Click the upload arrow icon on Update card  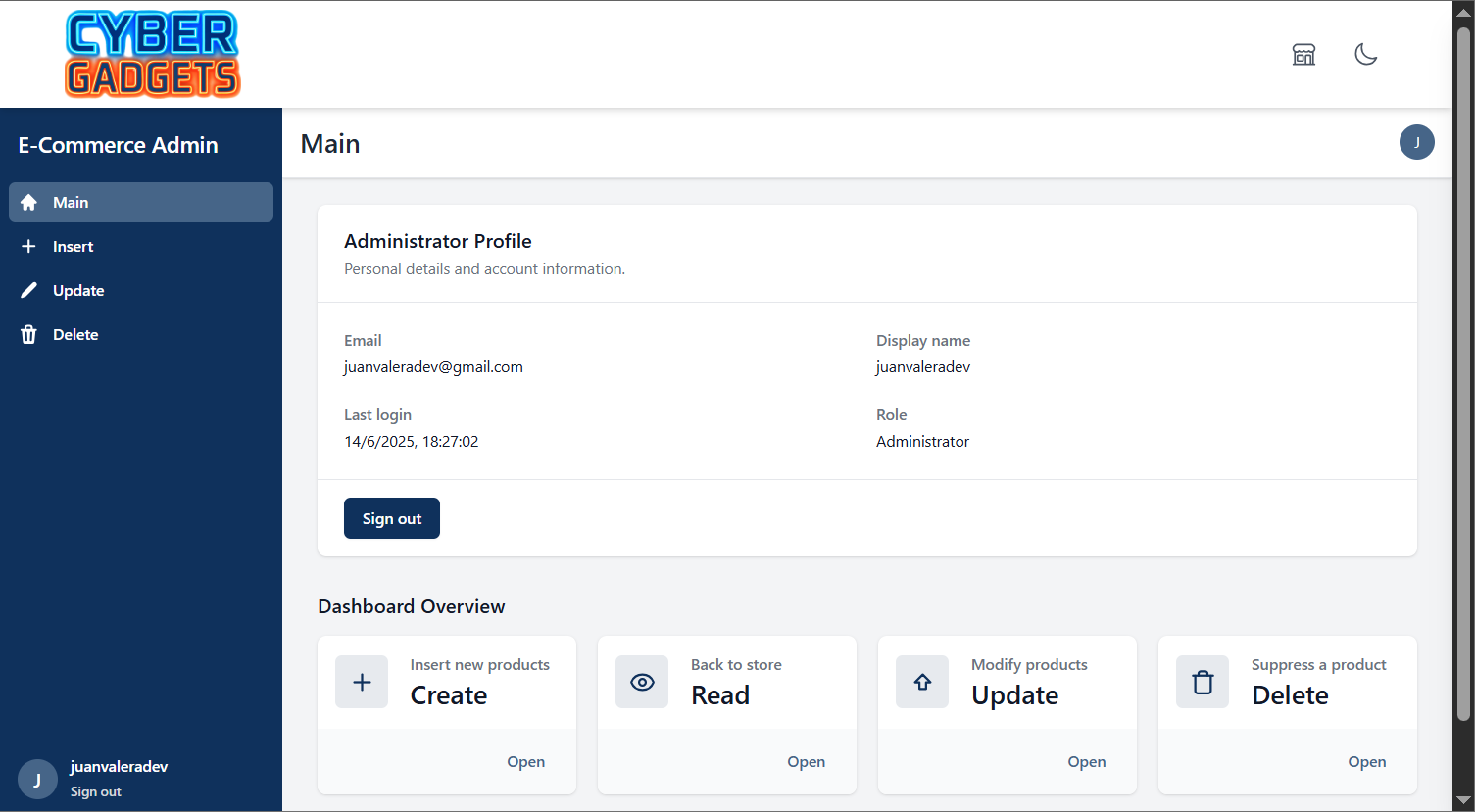[x=922, y=682]
